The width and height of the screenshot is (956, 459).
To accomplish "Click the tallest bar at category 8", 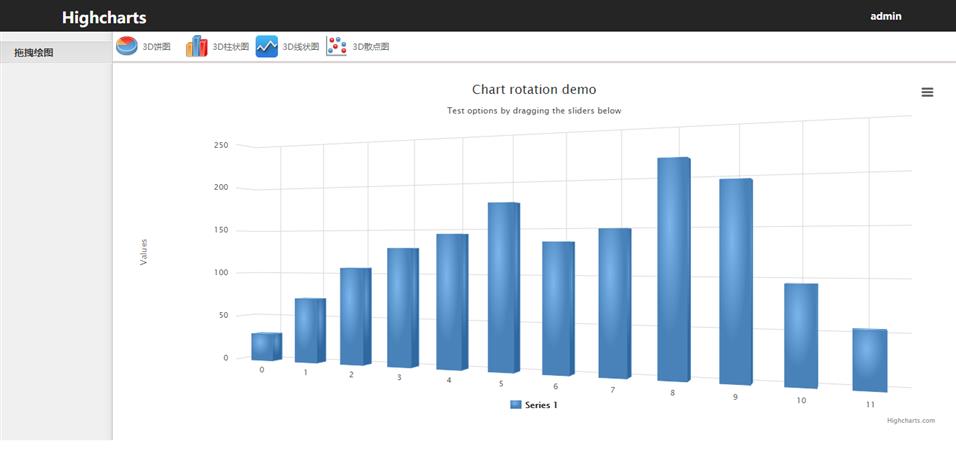I will (673, 270).
